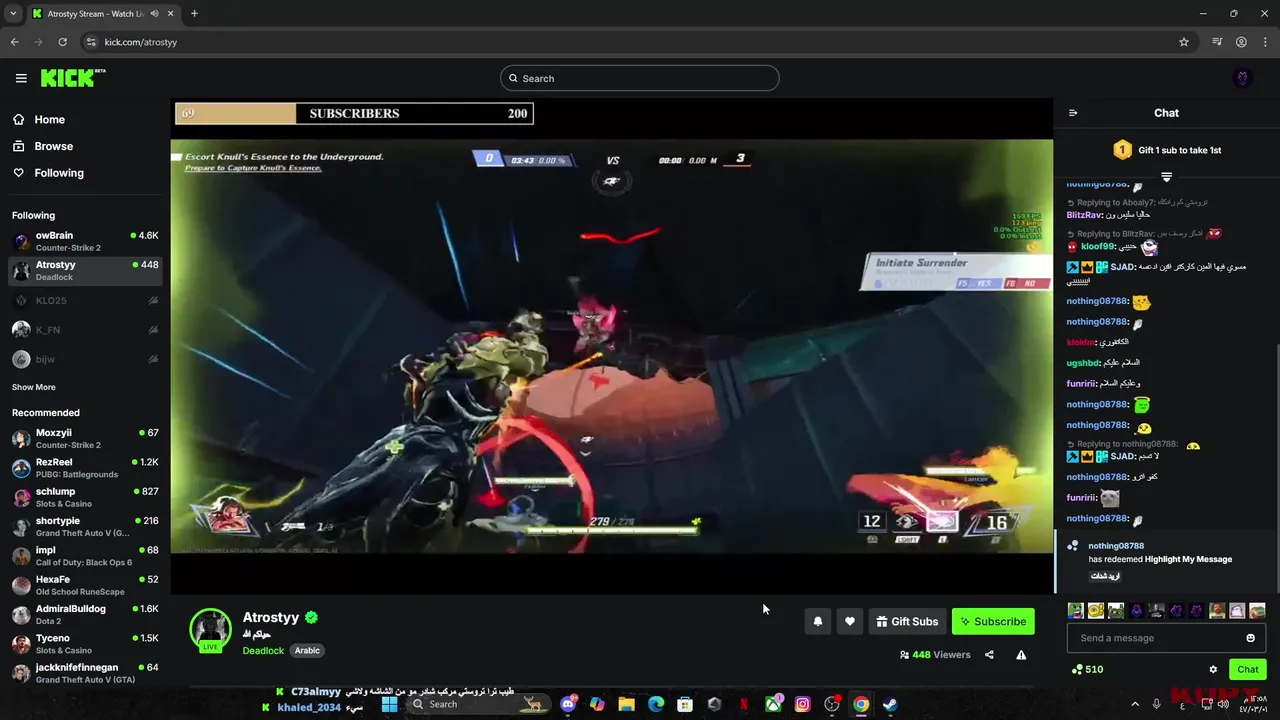The height and width of the screenshot is (720, 1280).
Task: Open AdmiralBulldog recommended channel
Action: point(85,614)
